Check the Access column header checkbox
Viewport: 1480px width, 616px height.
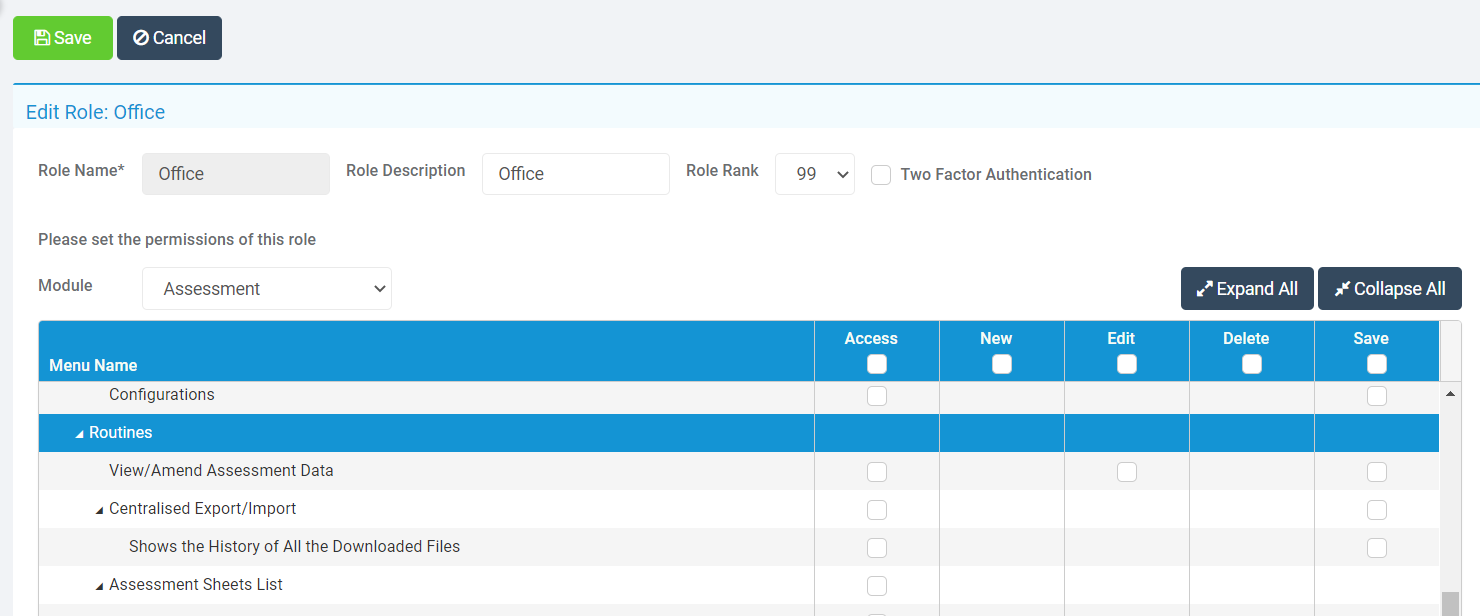877,364
